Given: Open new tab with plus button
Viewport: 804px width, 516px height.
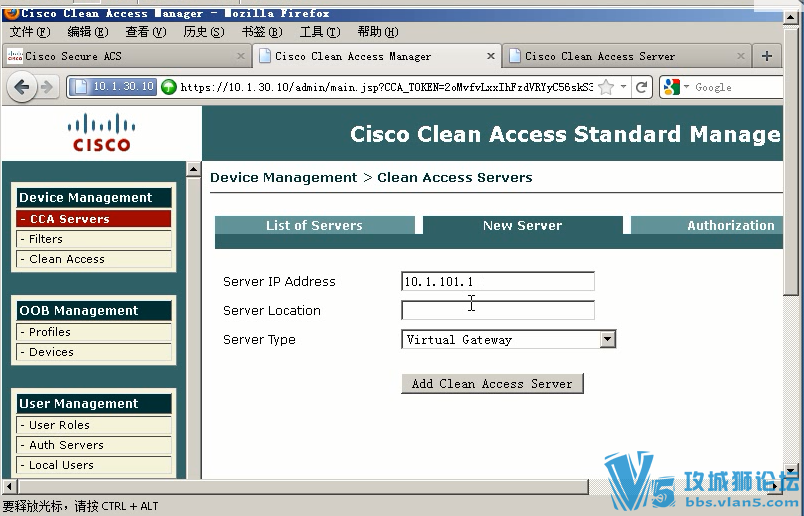Looking at the screenshot, I should coord(767,56).
